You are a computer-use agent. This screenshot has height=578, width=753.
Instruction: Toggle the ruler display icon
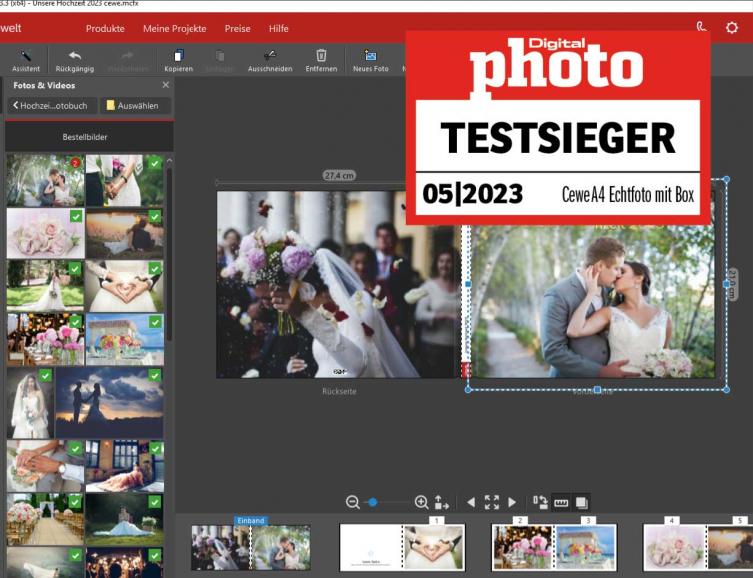pyautogui.click(x=561, y=503)
